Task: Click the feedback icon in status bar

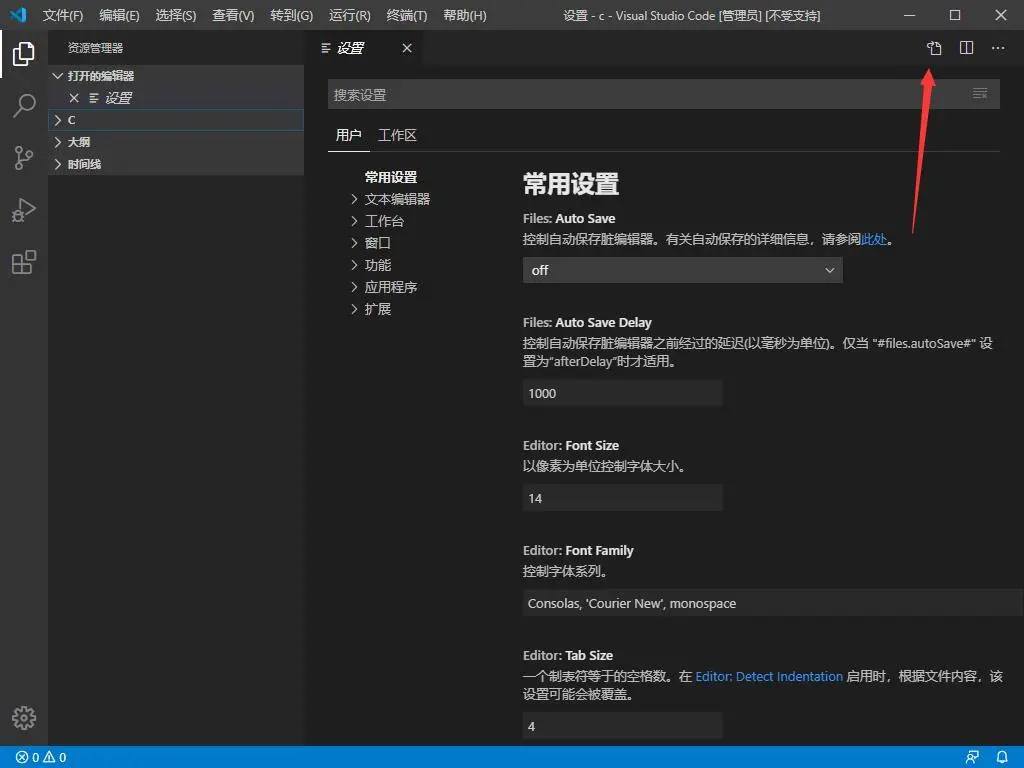Action: 972,757
